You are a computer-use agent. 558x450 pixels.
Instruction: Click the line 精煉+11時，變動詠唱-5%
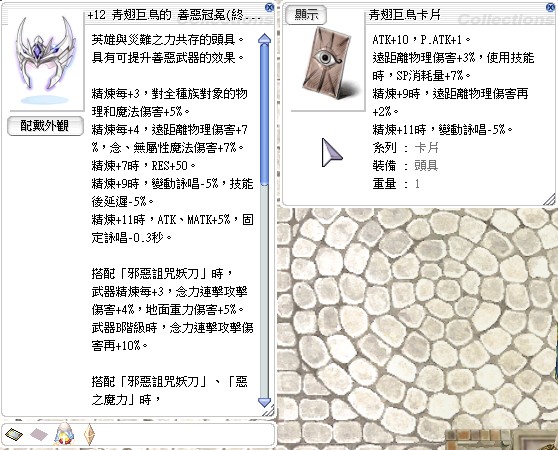(x=442, y=129)
